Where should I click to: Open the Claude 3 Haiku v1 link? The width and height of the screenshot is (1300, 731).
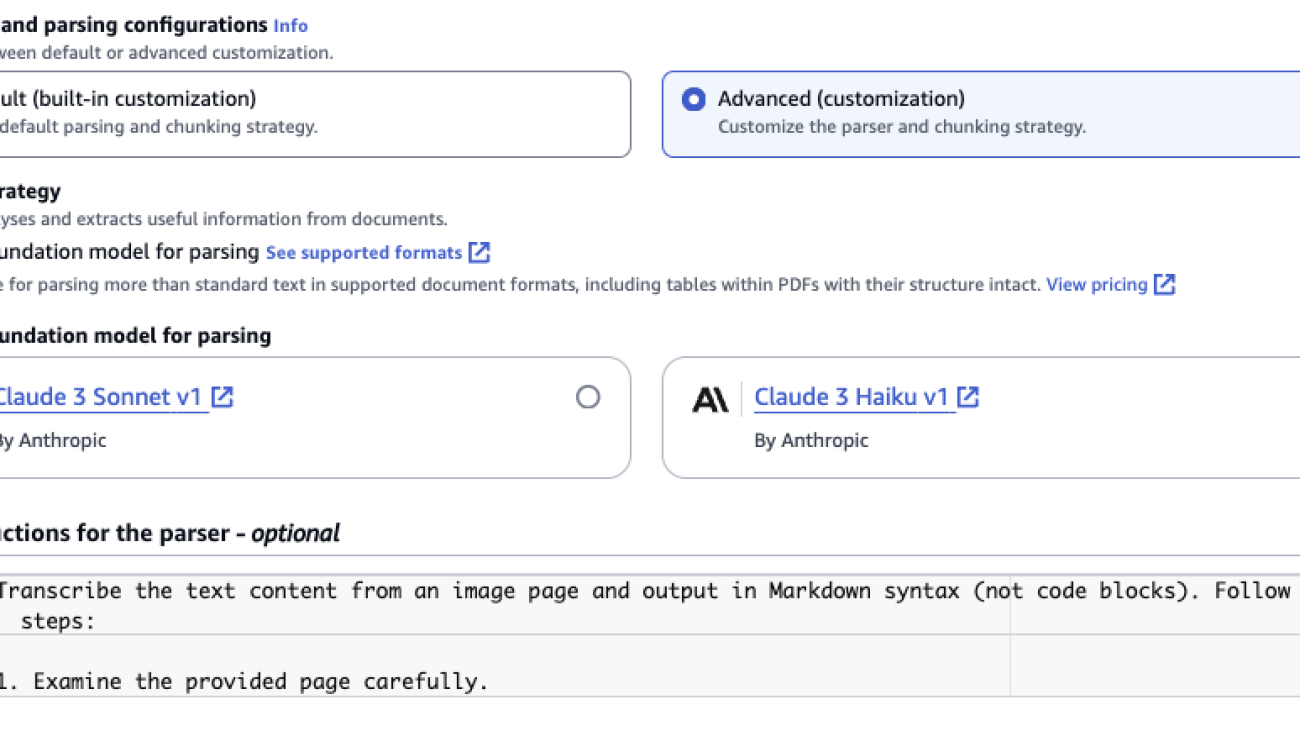[x=851, y=397]
